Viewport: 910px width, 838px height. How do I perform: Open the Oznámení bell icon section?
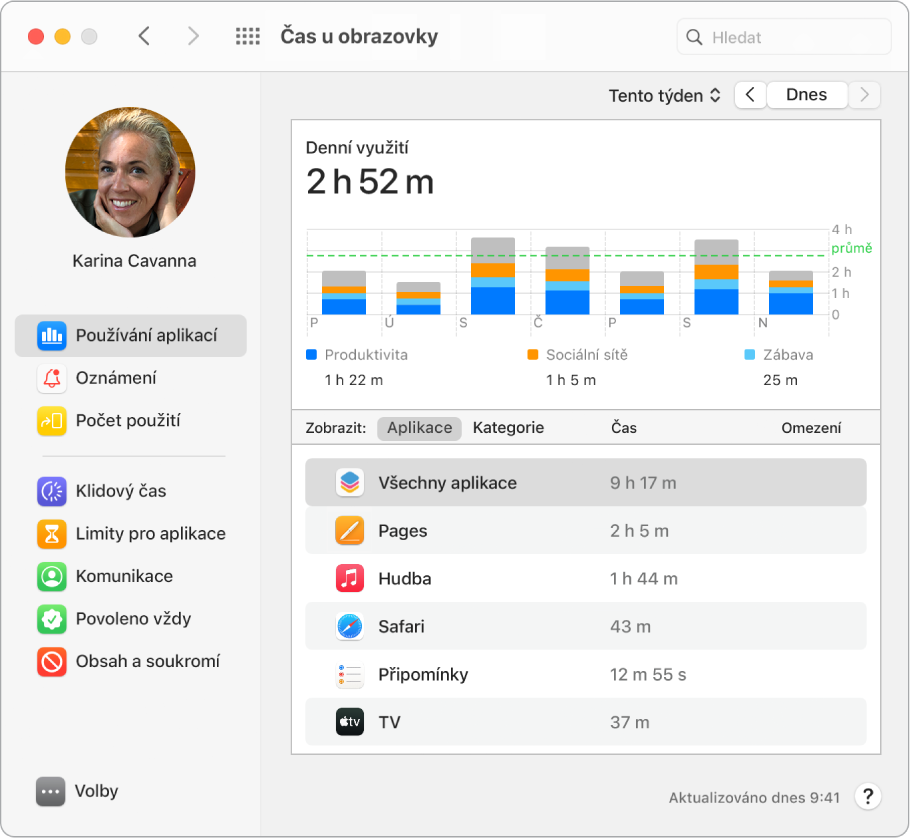tap(115, 378)
